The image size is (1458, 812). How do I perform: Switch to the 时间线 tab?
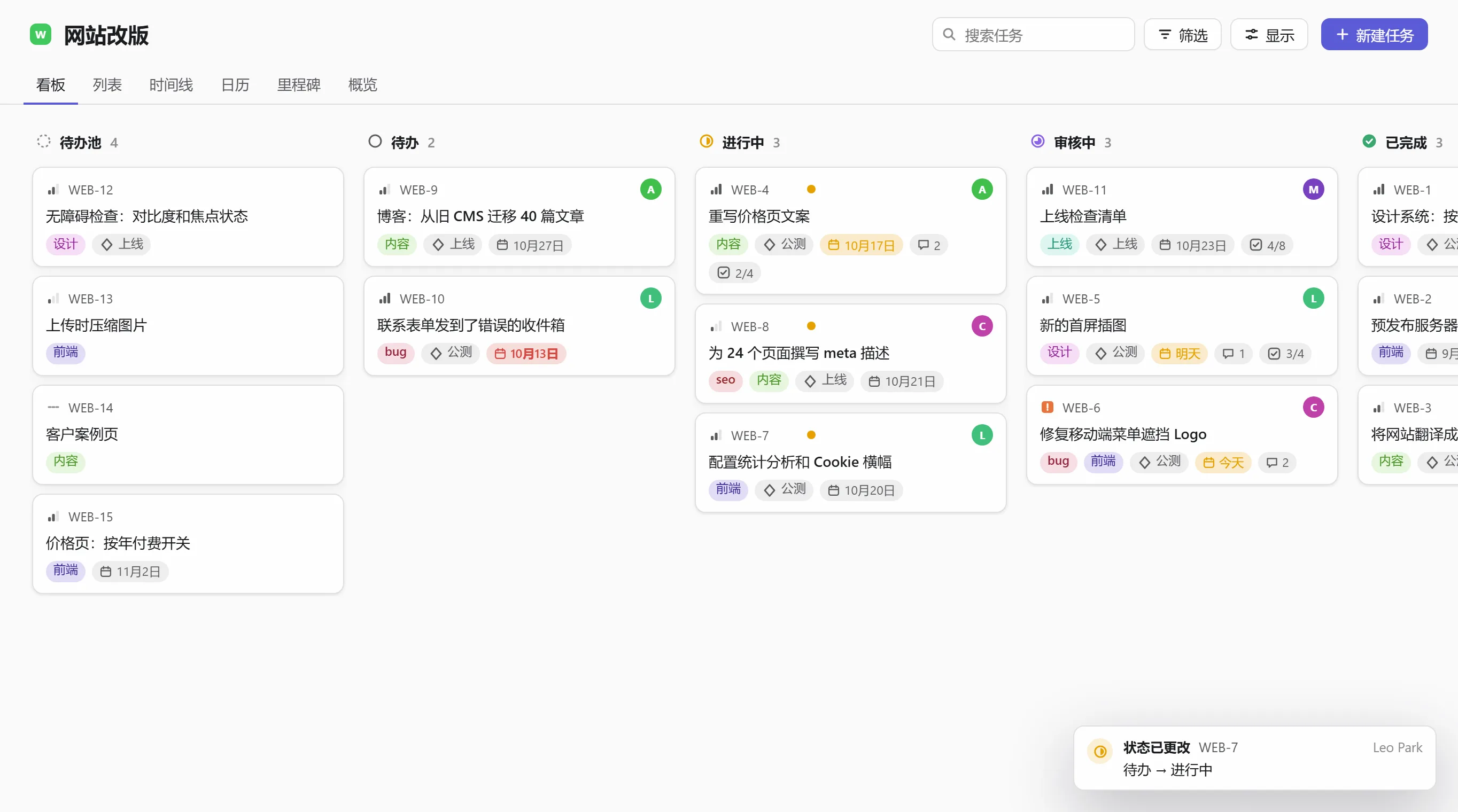(x=171, y=85)
